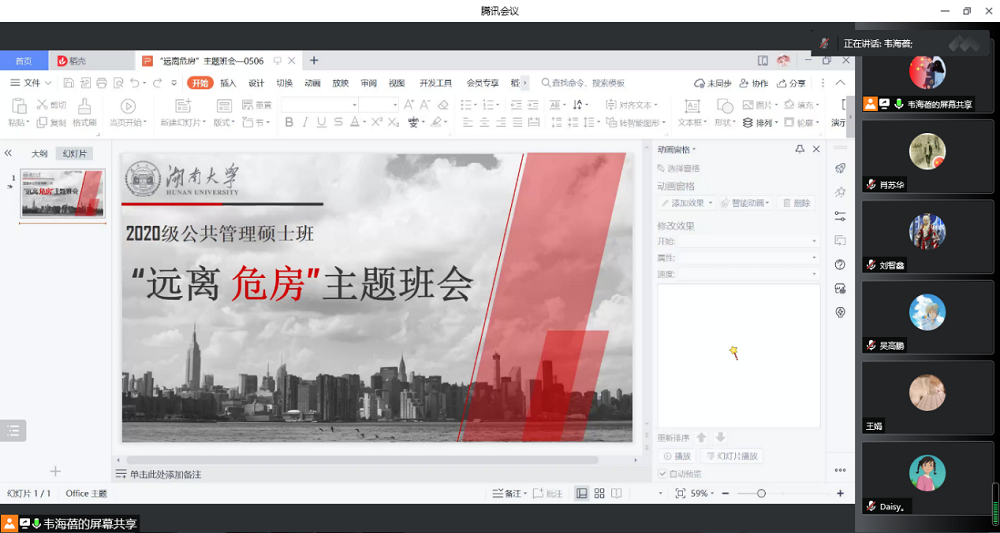The image size is (1000, 533).
Task: Click the Bold formatting icon
Action: [x=289, y=123]
